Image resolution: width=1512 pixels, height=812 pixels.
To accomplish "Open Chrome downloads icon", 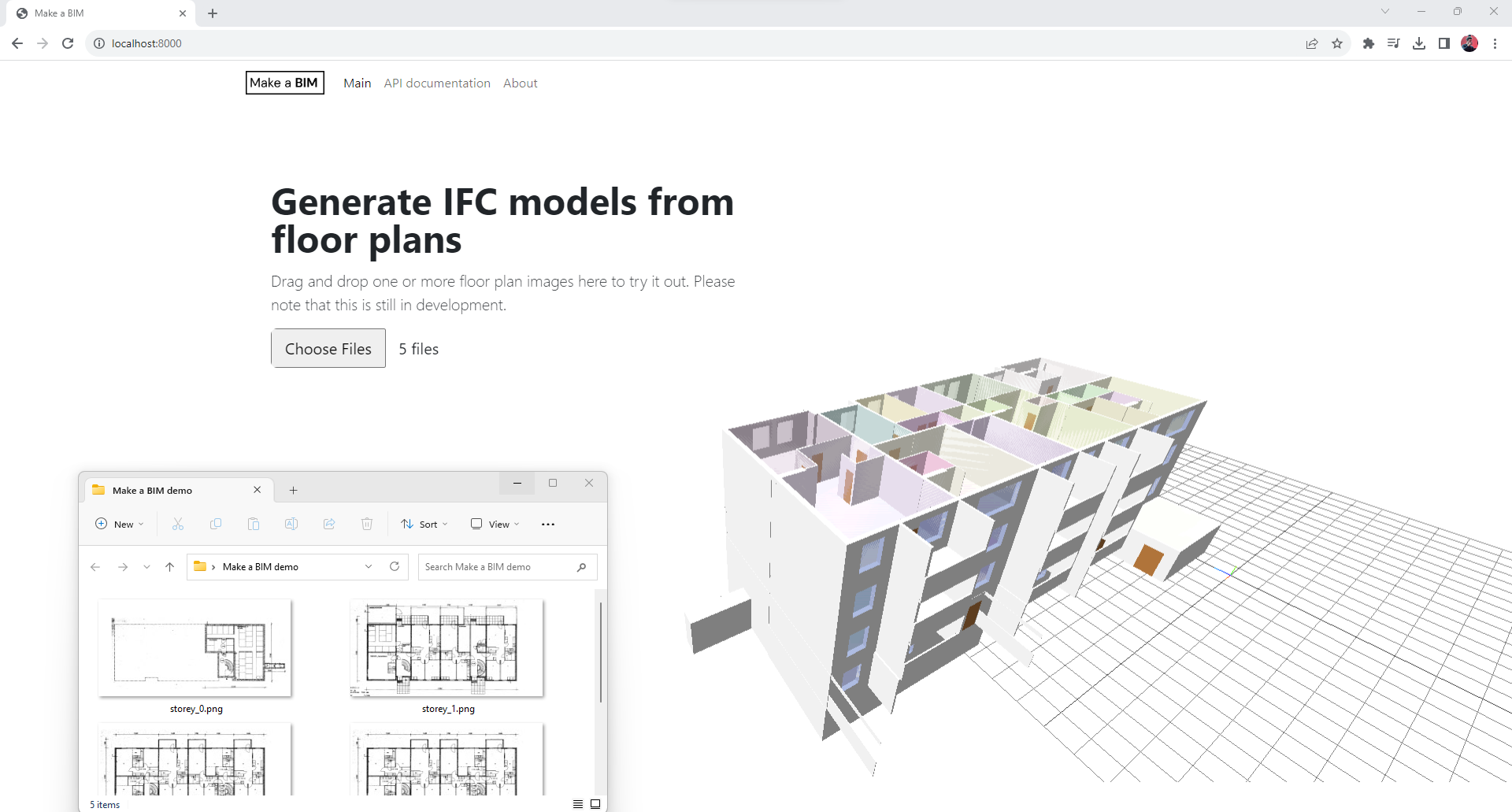I will point(1419,43).
